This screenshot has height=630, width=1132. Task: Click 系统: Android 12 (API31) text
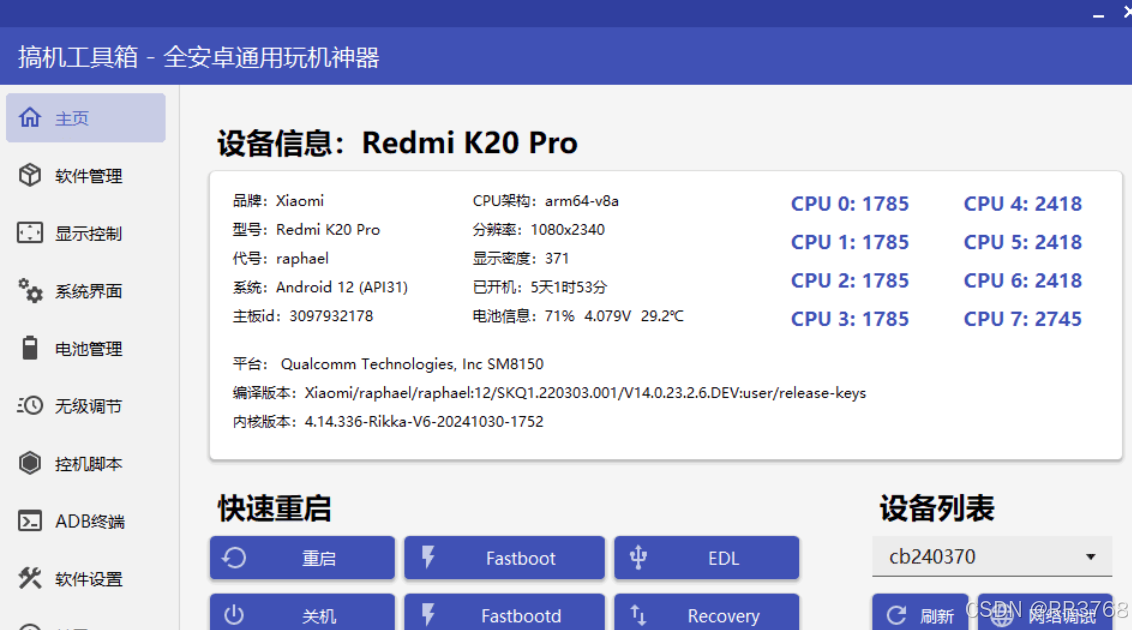point(320,287)
